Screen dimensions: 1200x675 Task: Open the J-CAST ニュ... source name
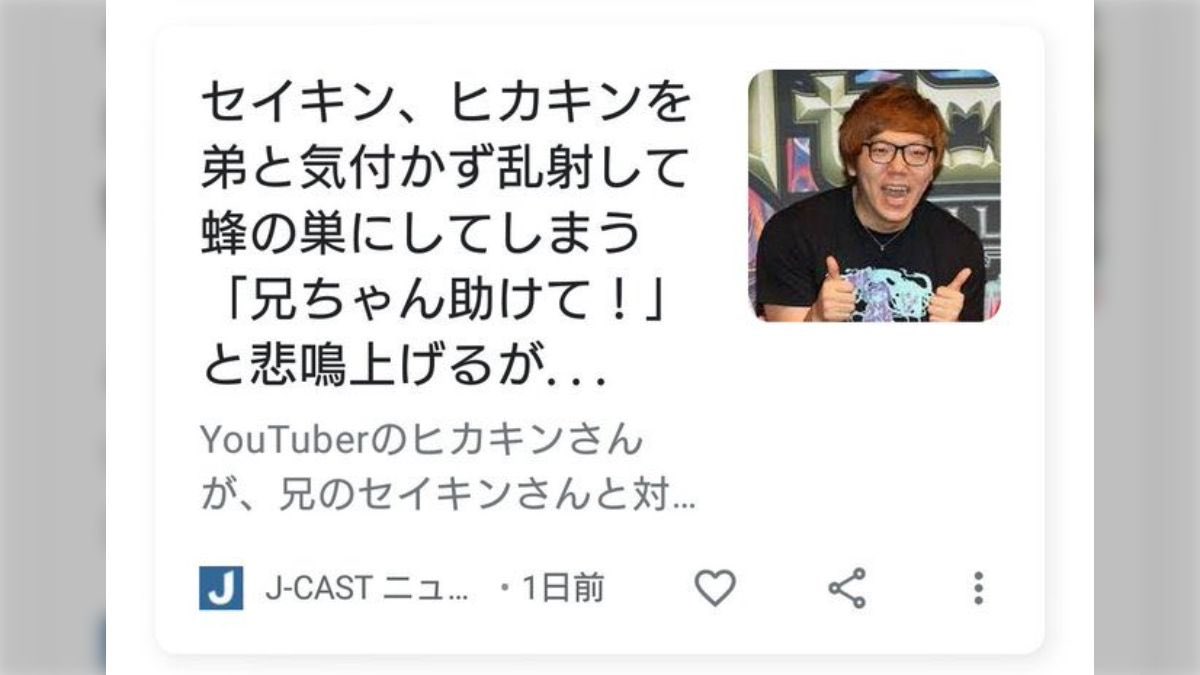[366, 589]
